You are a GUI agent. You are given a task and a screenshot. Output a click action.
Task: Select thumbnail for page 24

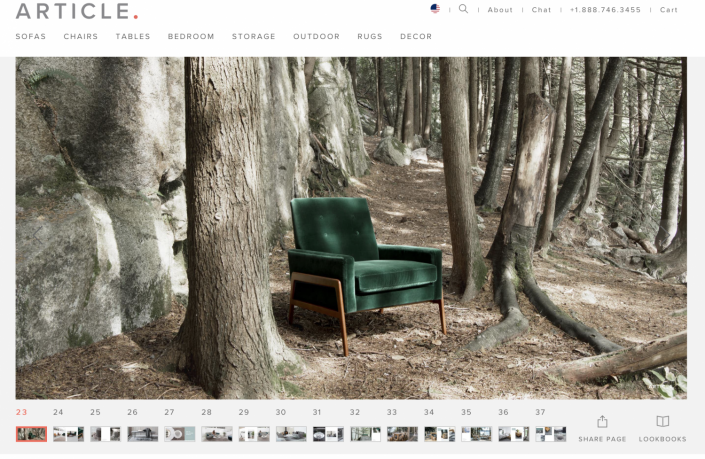[68, 434]
